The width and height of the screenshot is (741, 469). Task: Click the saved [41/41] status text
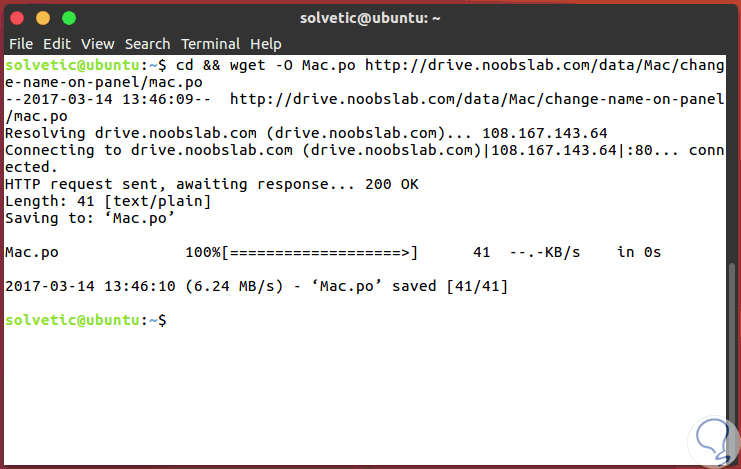450,286
